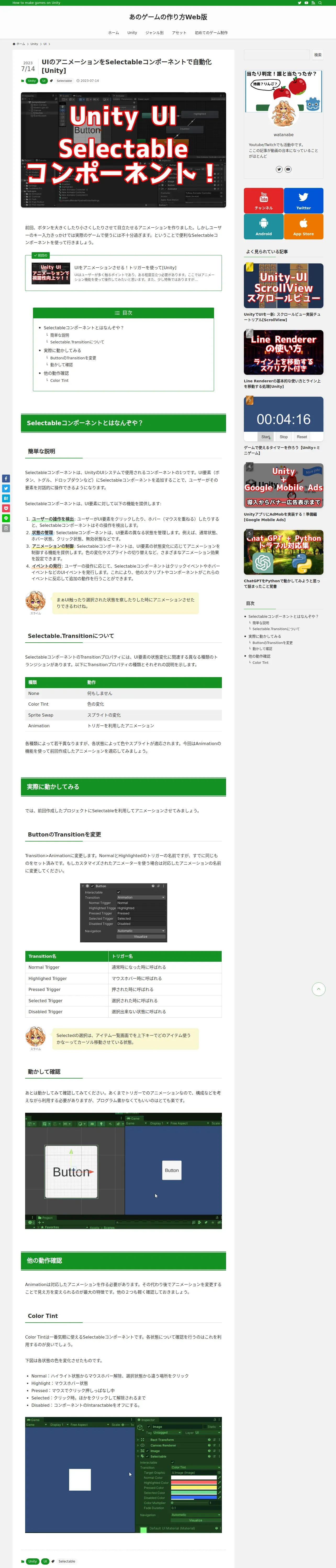Open ジャンル別 navigation menu
This screenshot has width=336, height=1568.
154,33
